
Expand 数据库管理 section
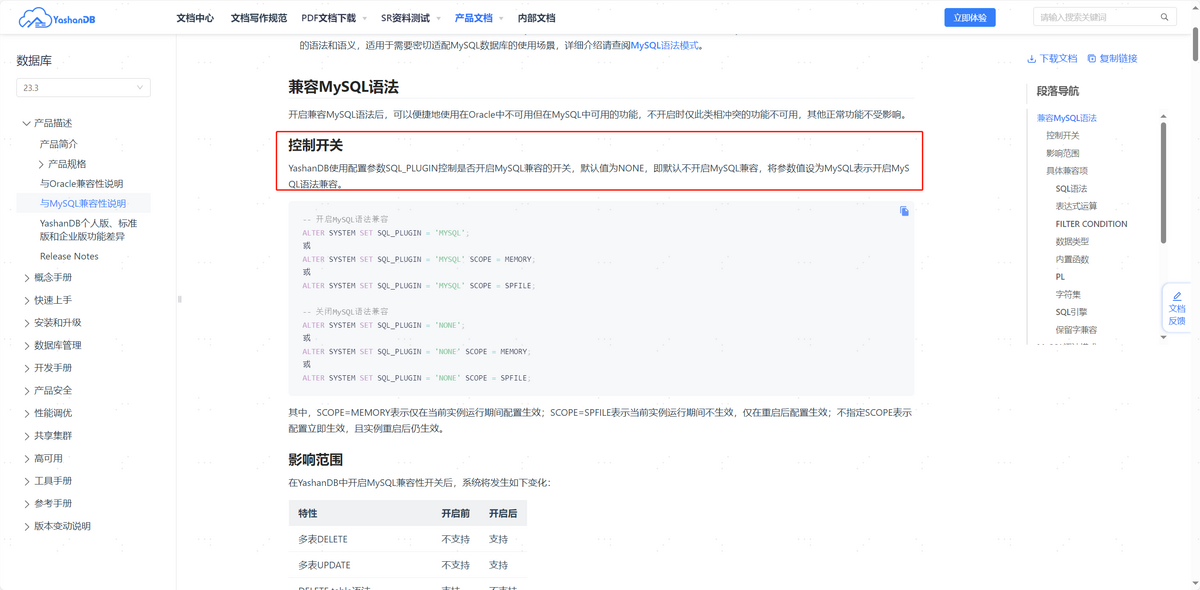[27, 345]
